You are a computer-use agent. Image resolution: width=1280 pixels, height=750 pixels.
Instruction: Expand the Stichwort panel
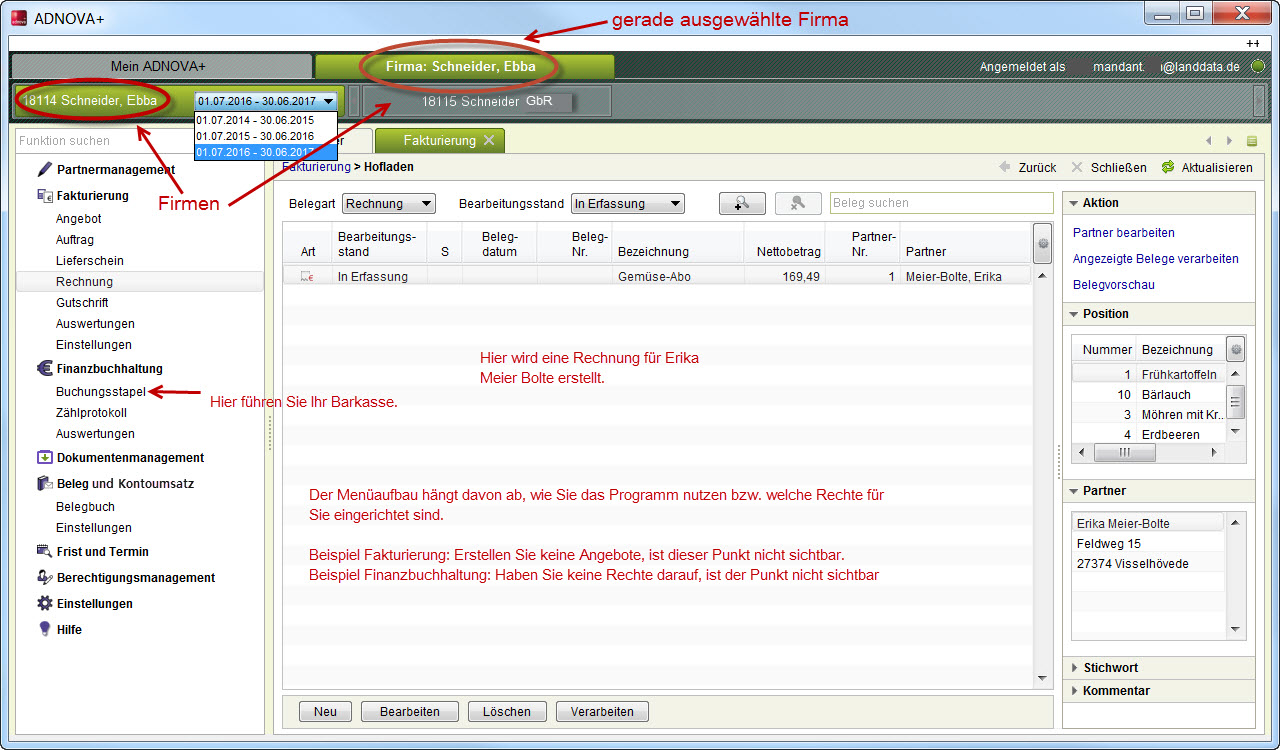click(x=1110, y=668)
